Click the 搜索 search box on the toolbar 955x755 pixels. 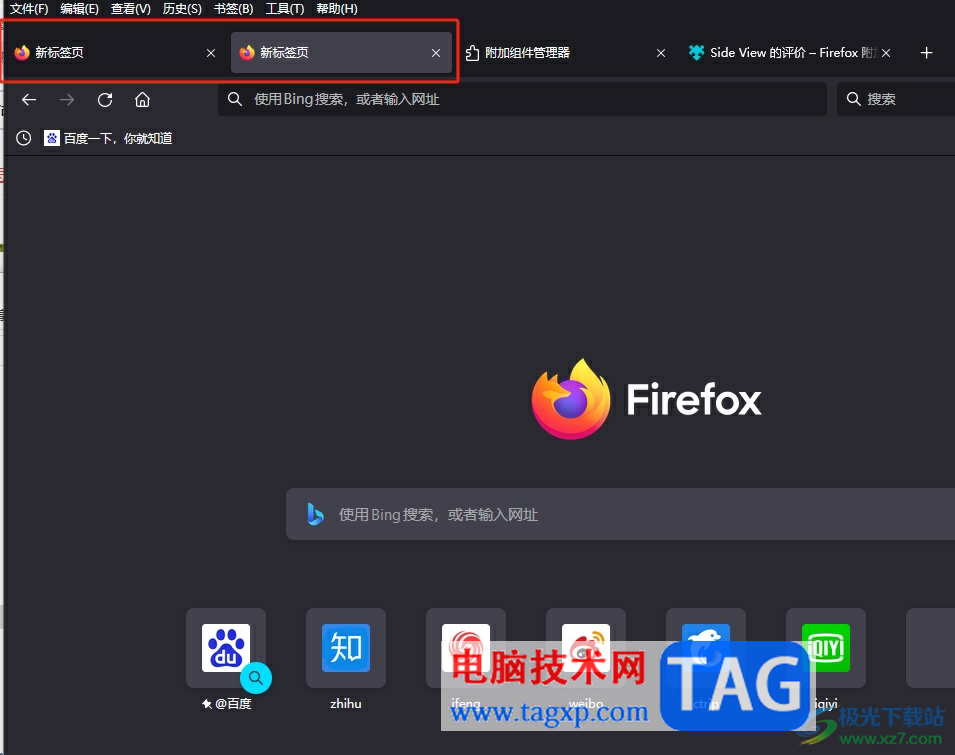point(896,99)
